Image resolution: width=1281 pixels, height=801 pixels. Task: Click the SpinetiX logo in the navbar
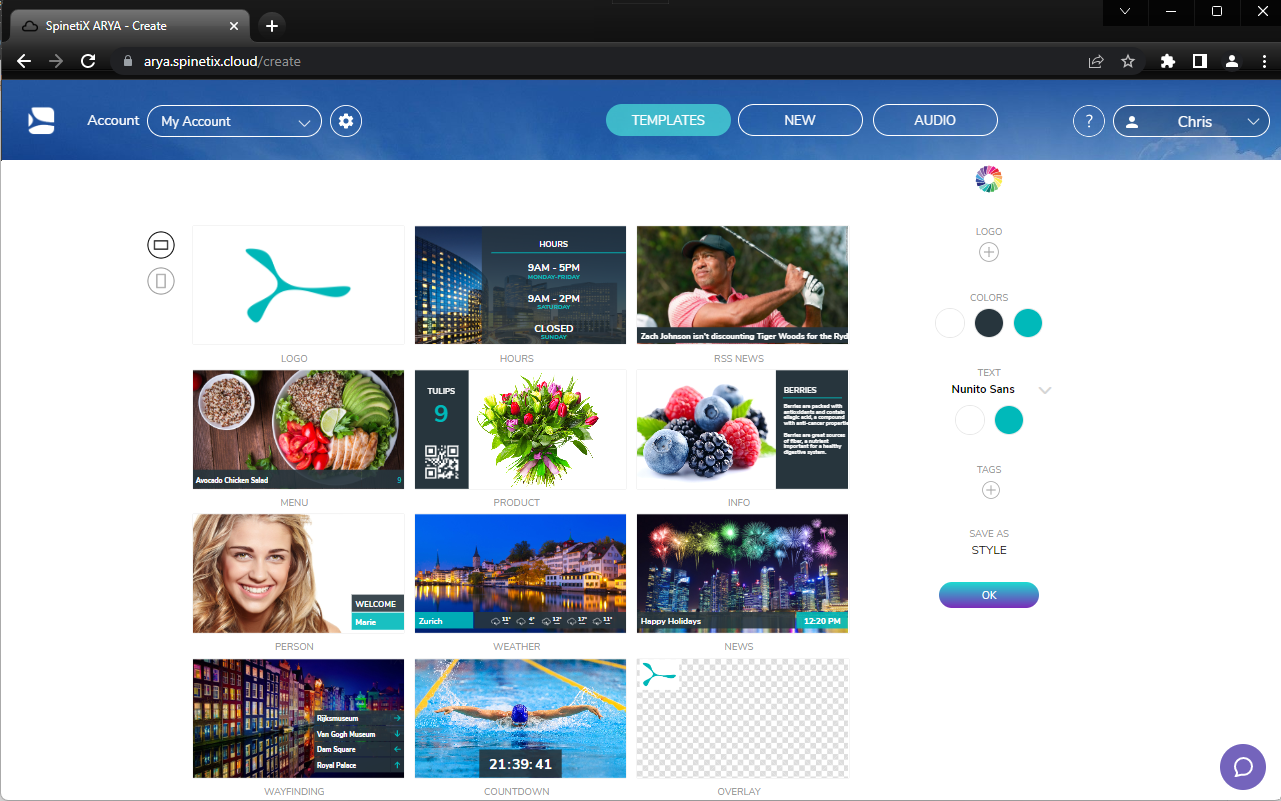pyautogui.click(x=41, y=120)
